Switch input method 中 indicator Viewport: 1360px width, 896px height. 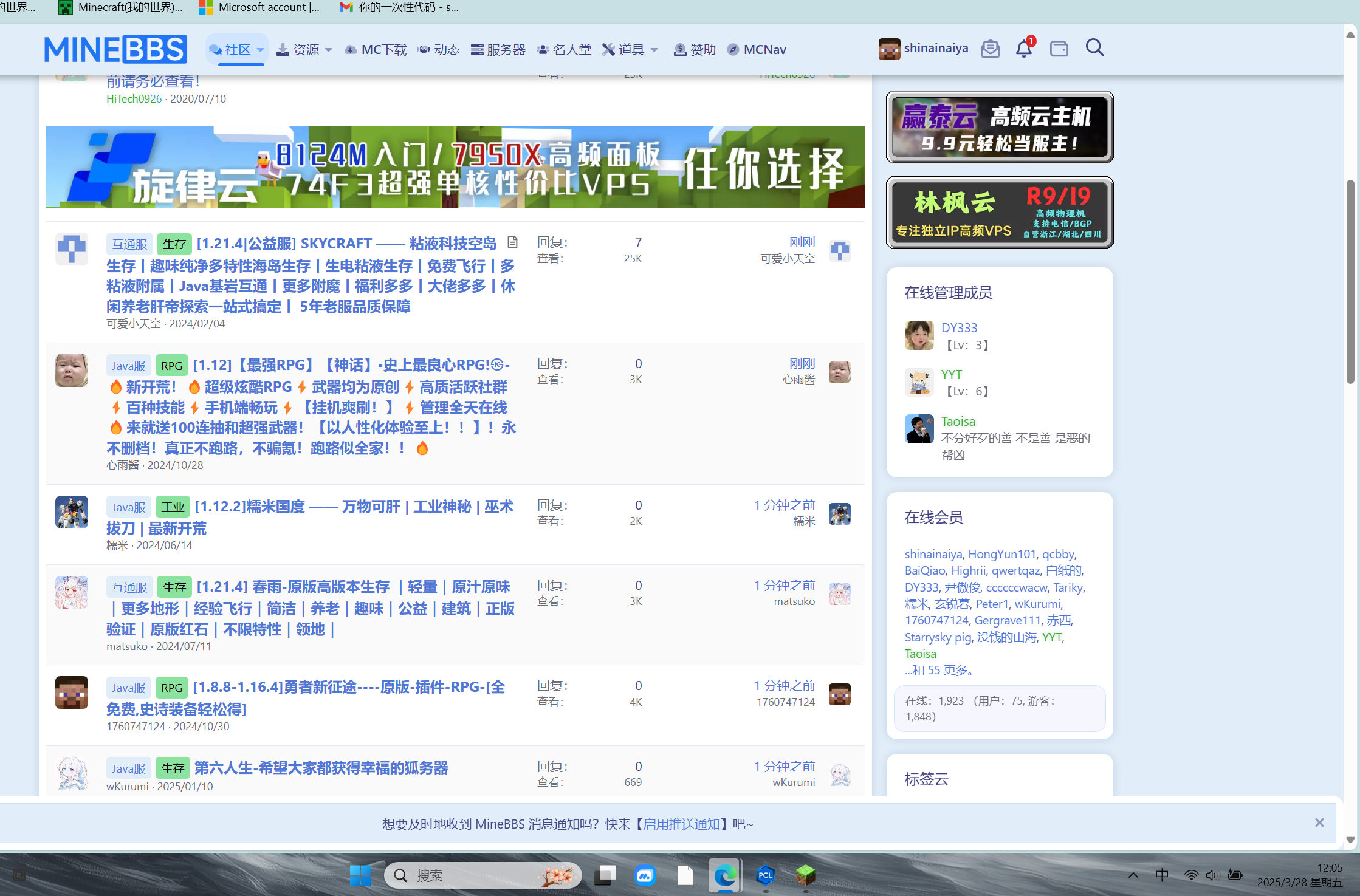[1162, 875]
